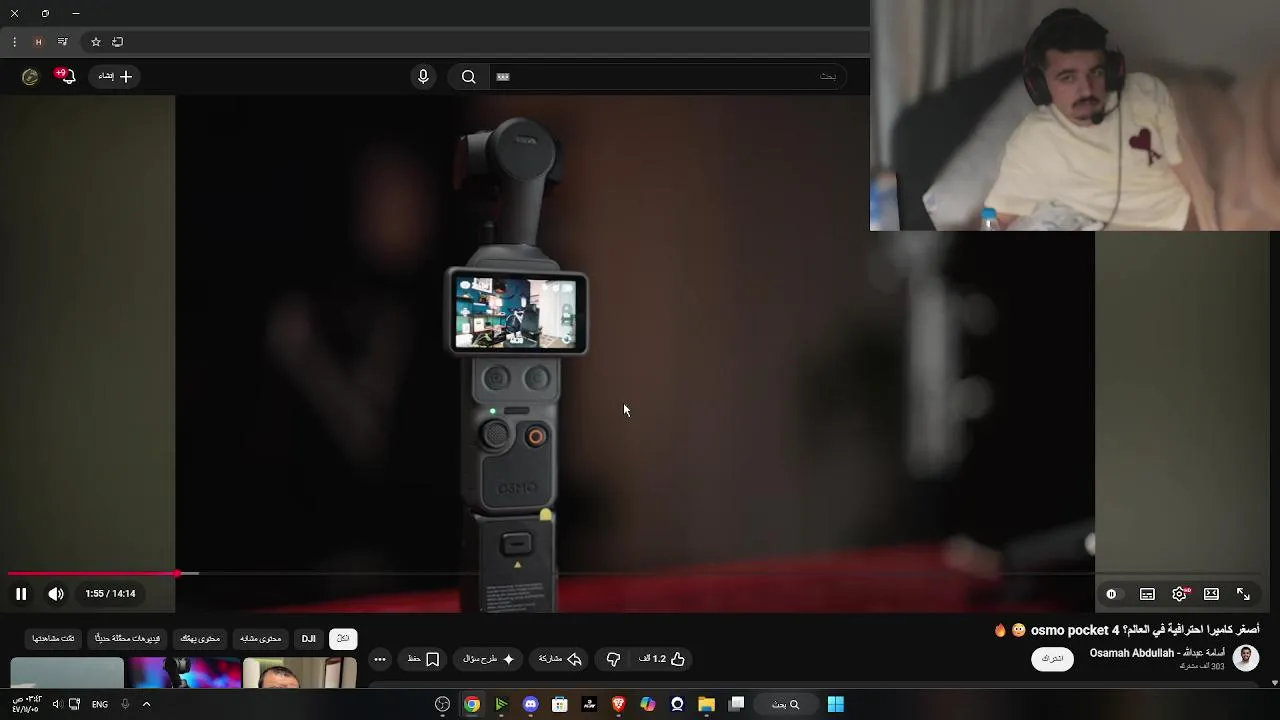Open the notifications bell
Screen dimensions: 1280x720
pyautogui.click(x=66, y=76)
